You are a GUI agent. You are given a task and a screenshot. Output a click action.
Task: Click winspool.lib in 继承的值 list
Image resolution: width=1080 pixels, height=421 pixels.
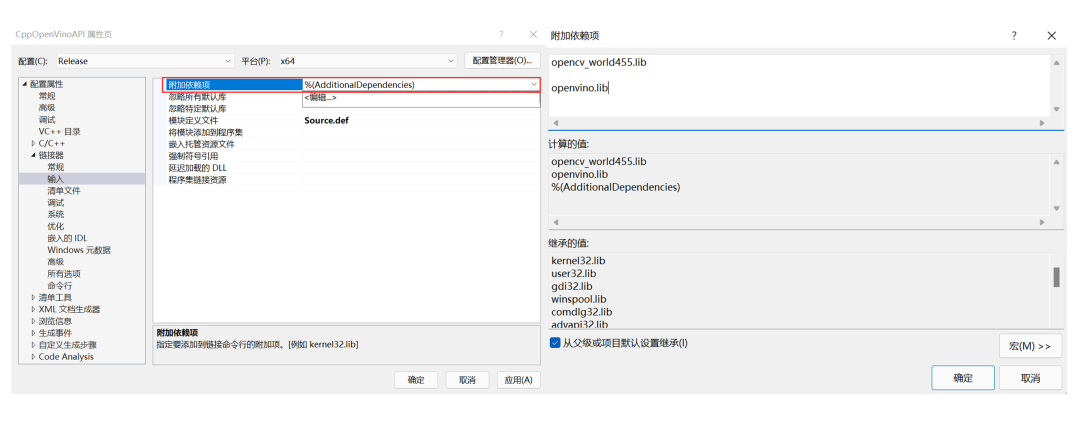579,299
